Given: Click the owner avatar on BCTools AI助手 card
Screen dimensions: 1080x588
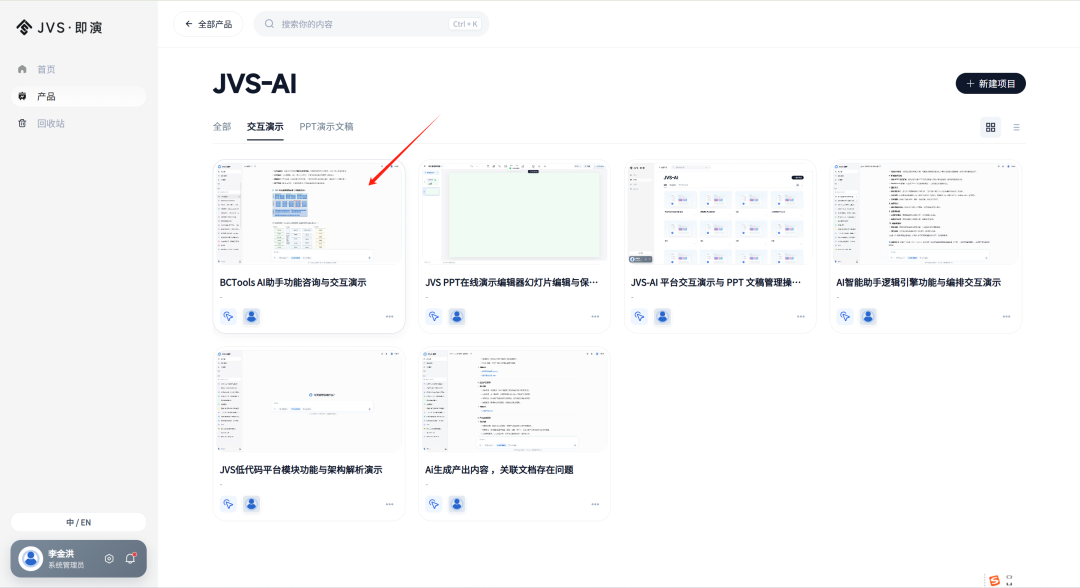Looking at the screenshot, I should pos(251,317).
